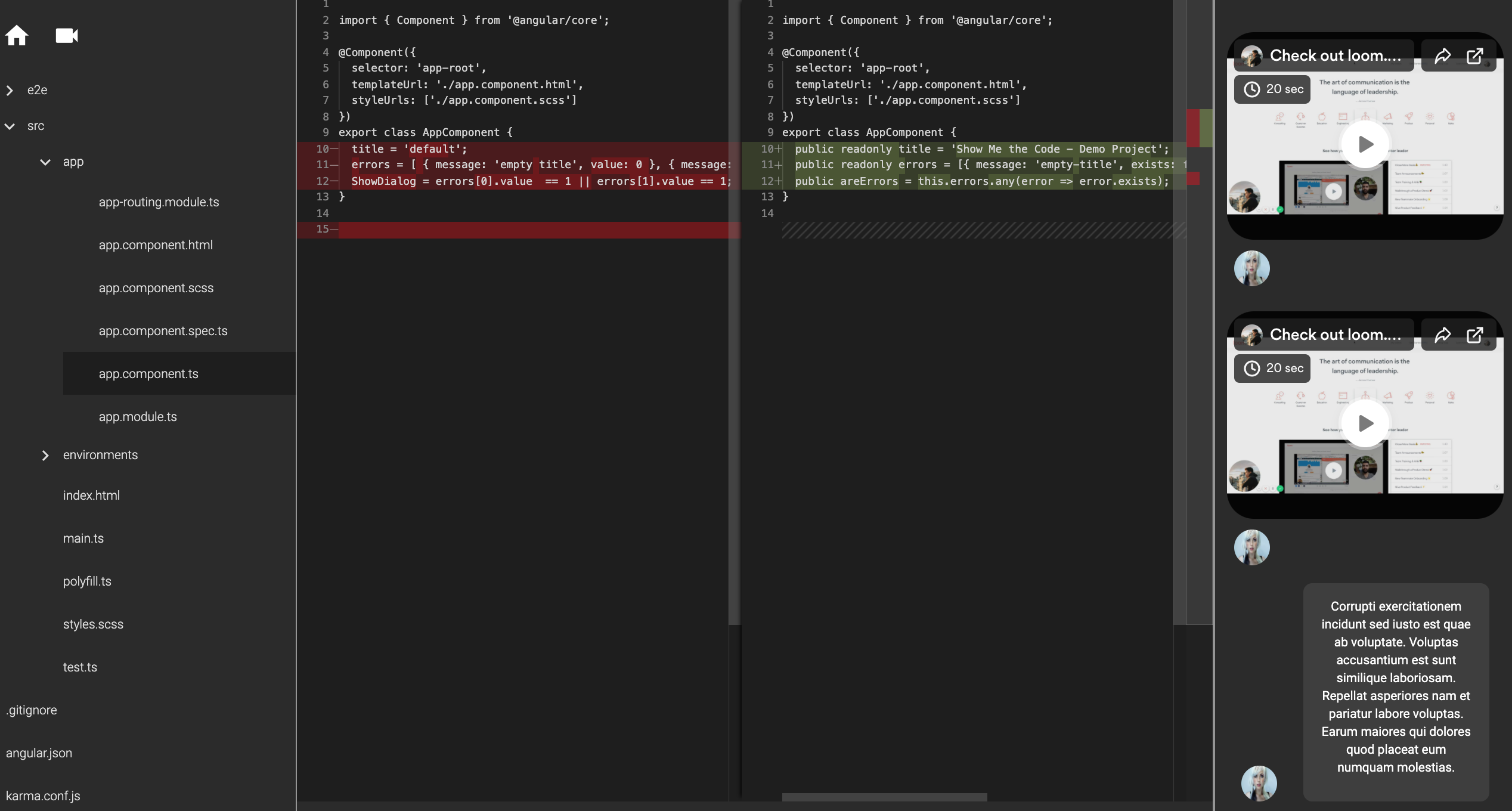Open styles.scss file
1512x811 pixels.
[x=93, y=624]
